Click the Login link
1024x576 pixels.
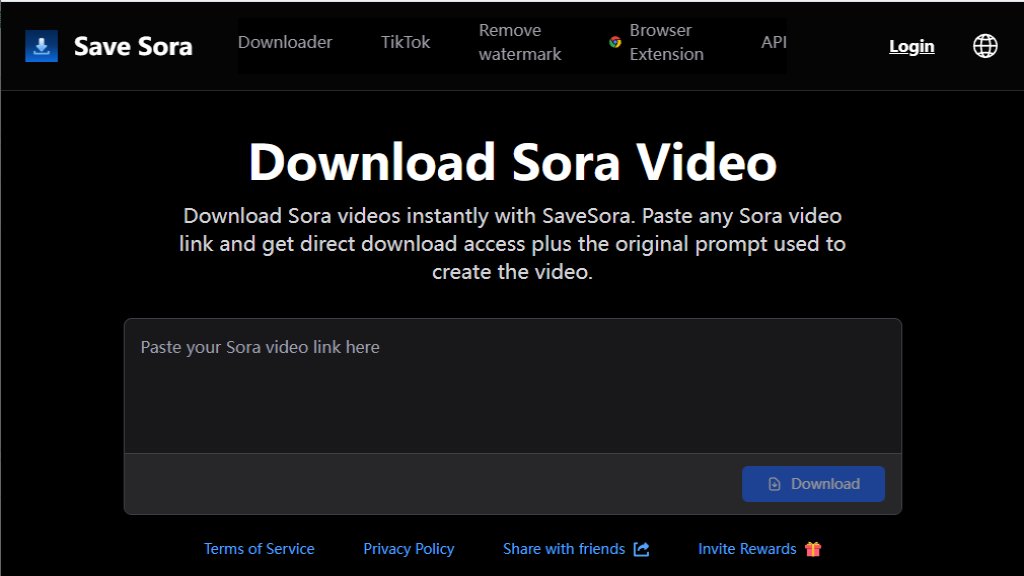912,46
